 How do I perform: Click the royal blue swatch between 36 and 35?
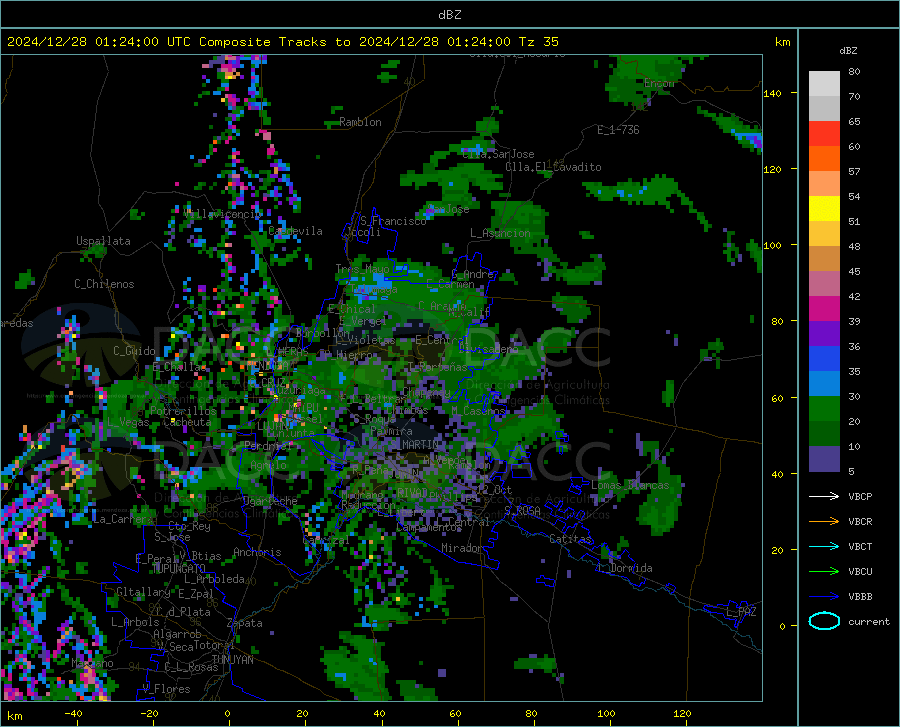(x=824, y=359)
